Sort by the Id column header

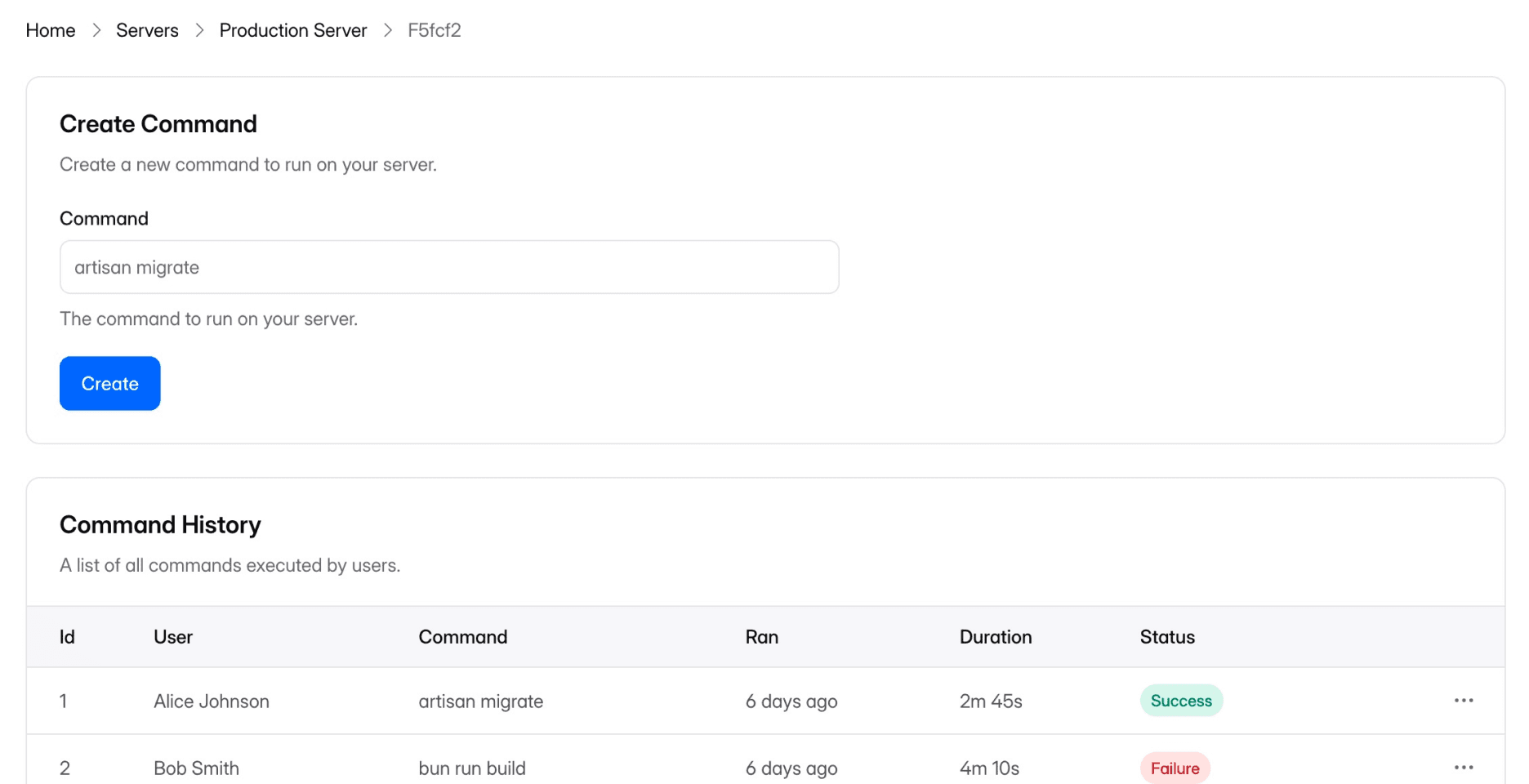point(67,637)
